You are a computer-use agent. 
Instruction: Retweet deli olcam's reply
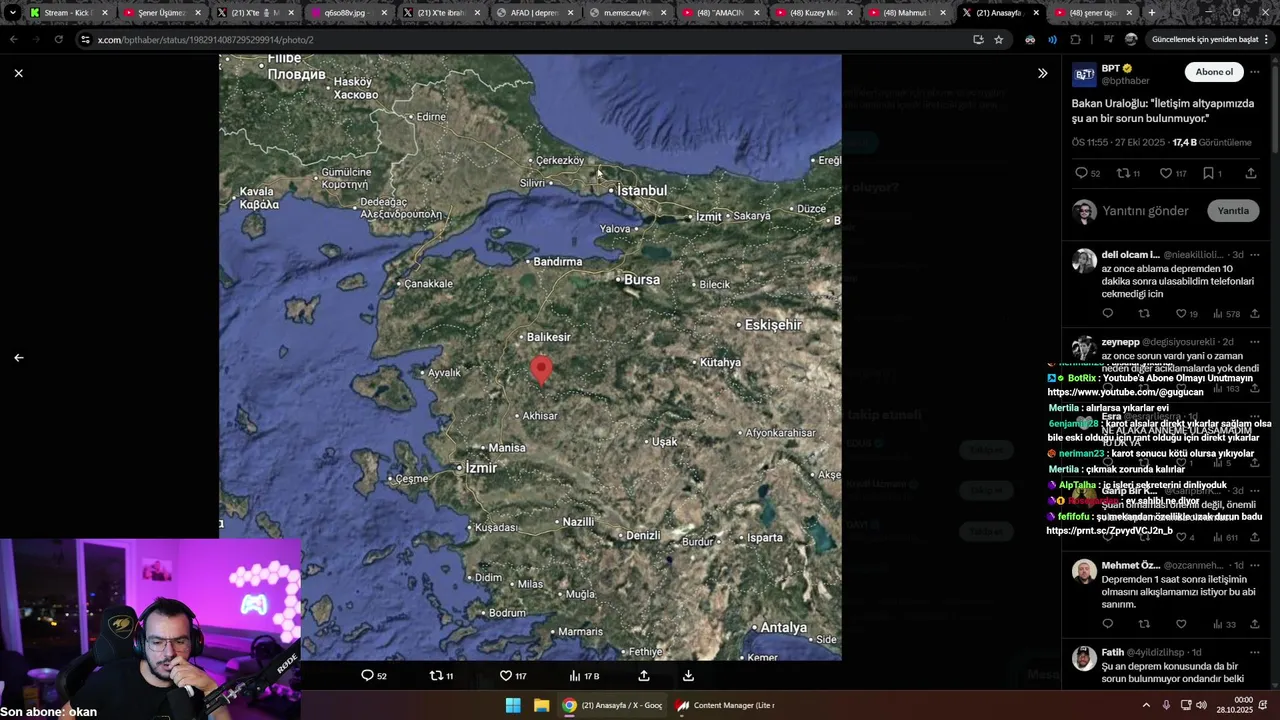click(1144, 314)
